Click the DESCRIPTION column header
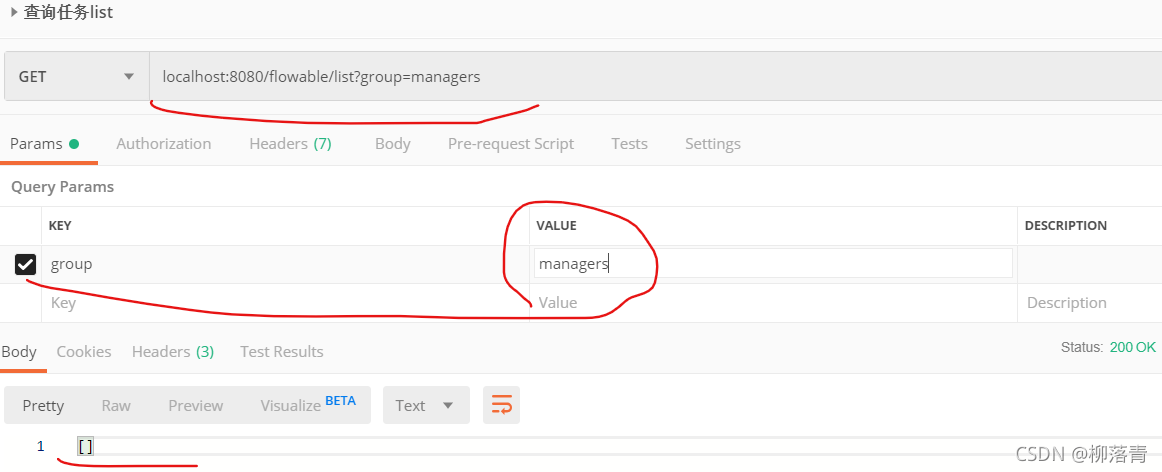Viewport: 1162px width, 472px height. click(1066, 225)
